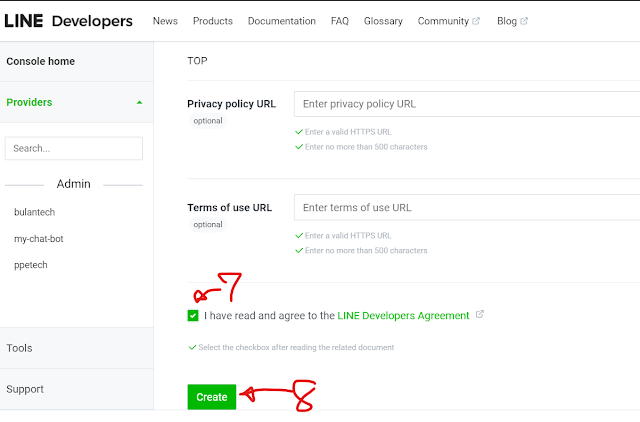Viewport: 640px width, 422px height.
Task: Click the Providers sidebar heading
Action: 29,102
